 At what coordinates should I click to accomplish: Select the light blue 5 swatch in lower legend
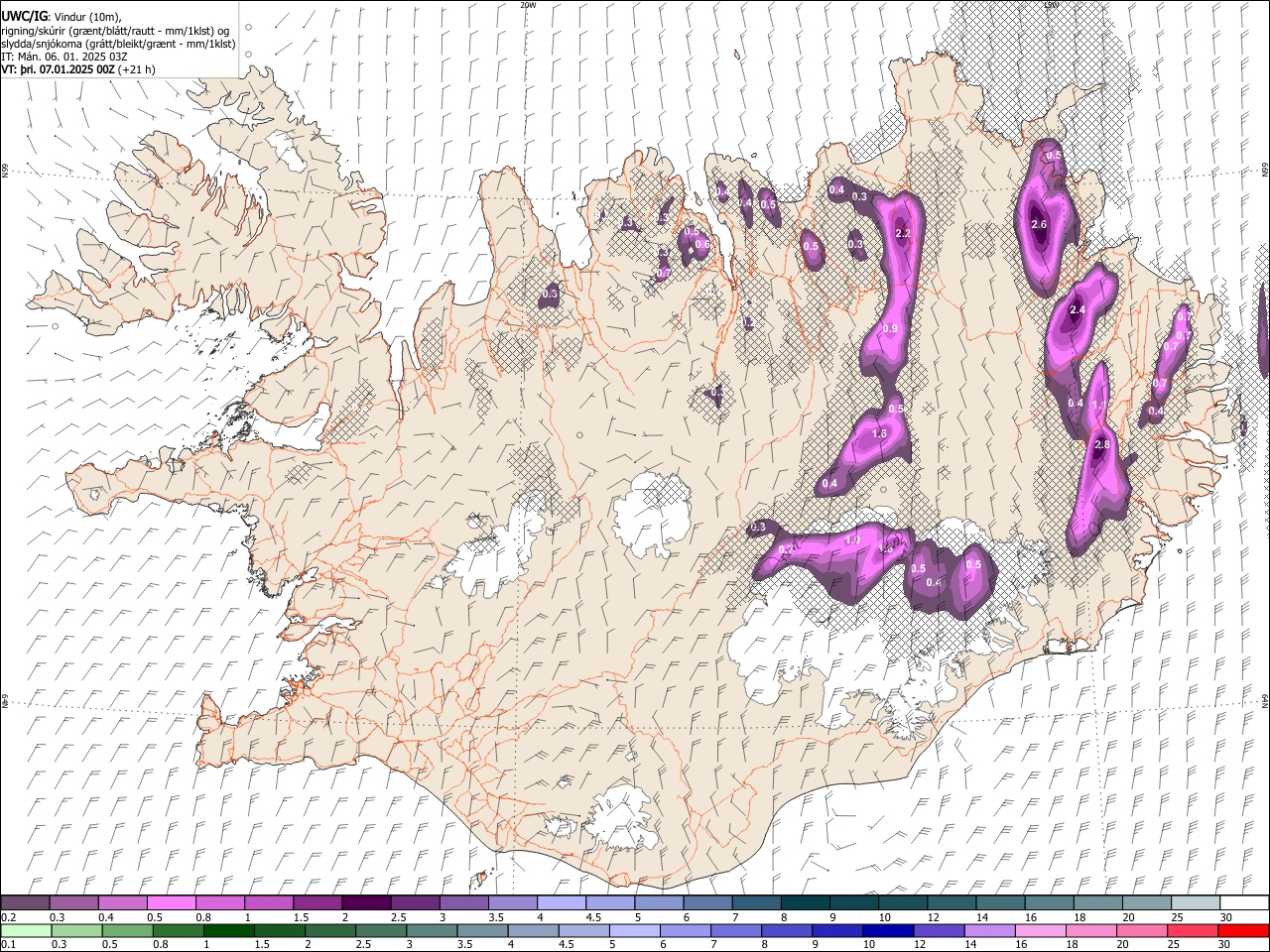point(634,930)
